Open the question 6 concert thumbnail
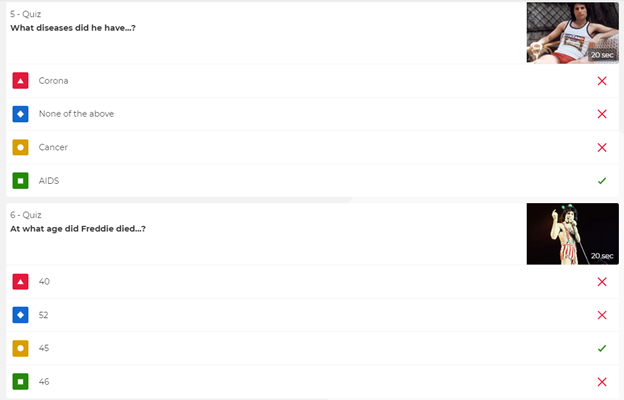This screenshot has height=400, width=624. coord(572,234)
